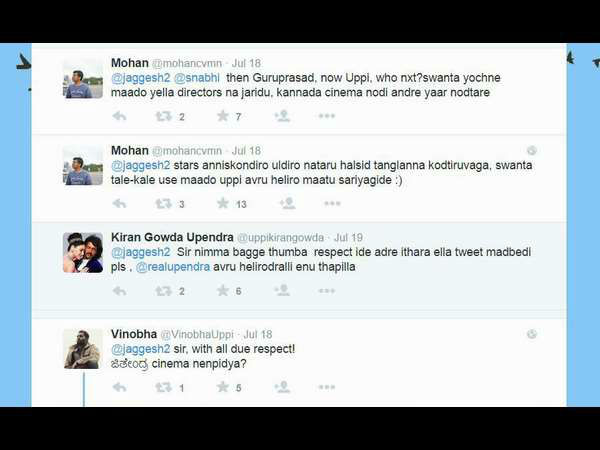Click the globe icon on Vinobha's tweet
This screenshot has height=450, width=600.
(532, 334)
